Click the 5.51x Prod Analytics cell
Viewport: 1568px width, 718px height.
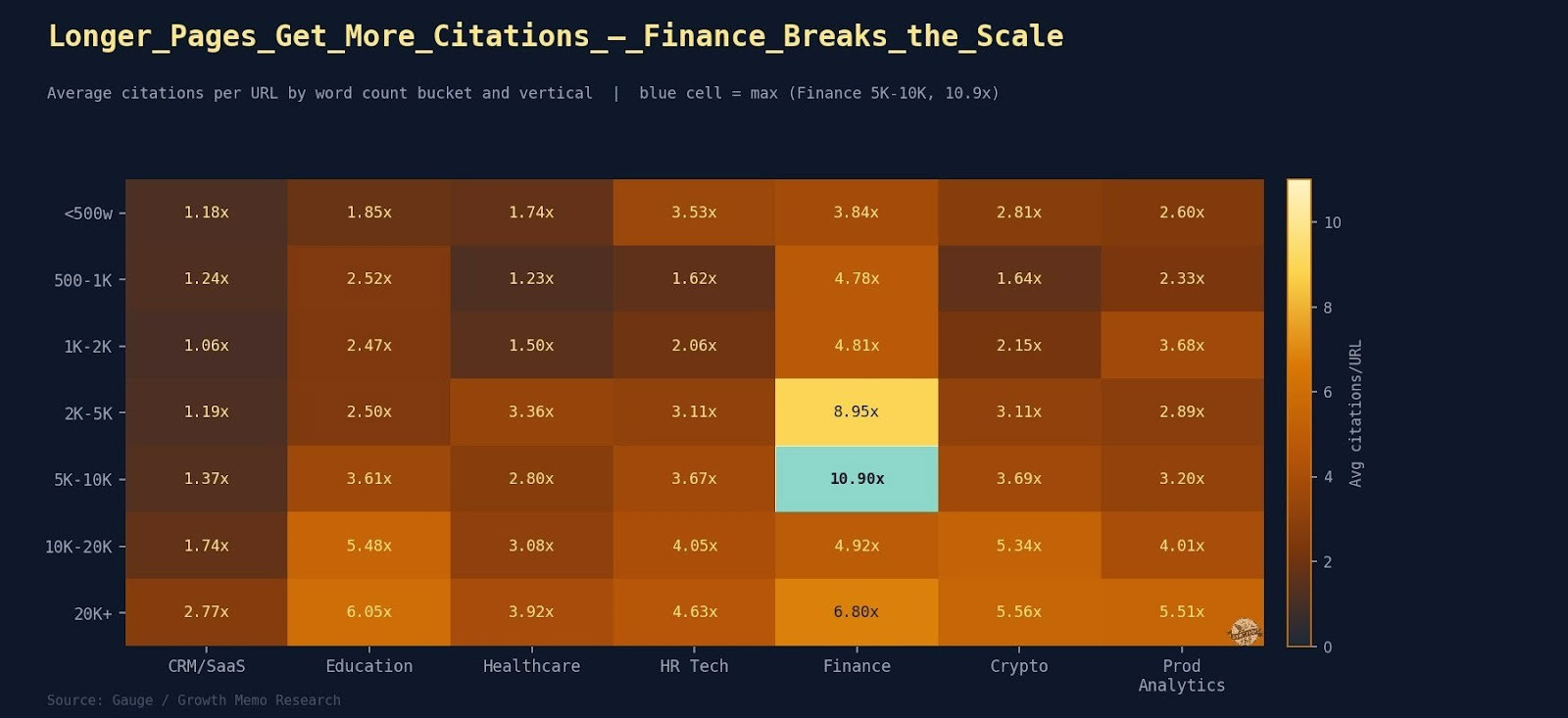coord(1182,612)
